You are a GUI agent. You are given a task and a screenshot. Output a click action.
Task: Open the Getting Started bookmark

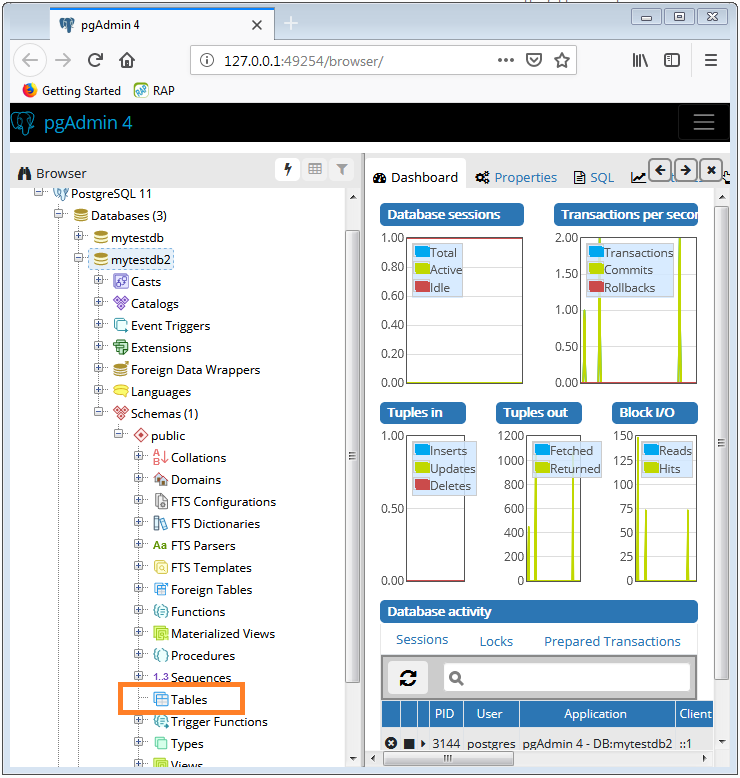pos(72,90)
